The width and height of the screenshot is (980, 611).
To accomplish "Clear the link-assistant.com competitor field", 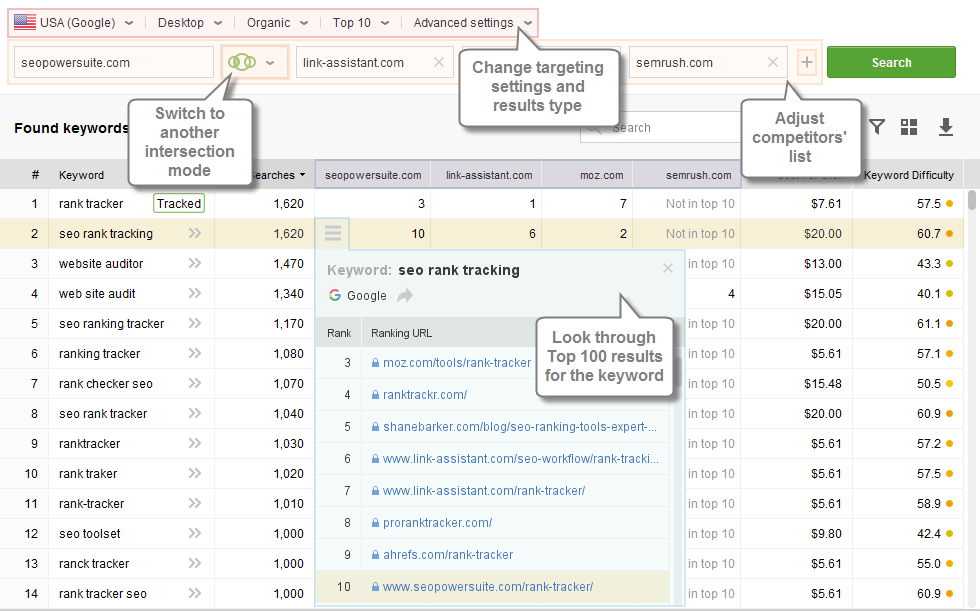I will click(439, 62).
